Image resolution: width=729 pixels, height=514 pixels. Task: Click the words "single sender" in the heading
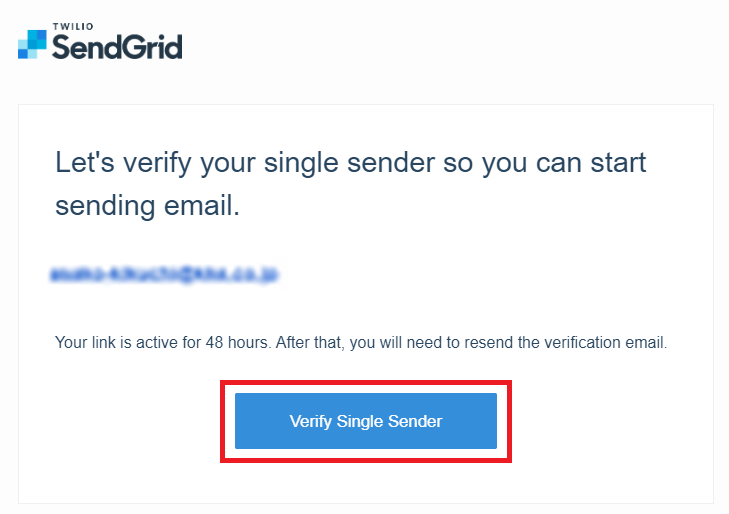[x=350, y=163]
